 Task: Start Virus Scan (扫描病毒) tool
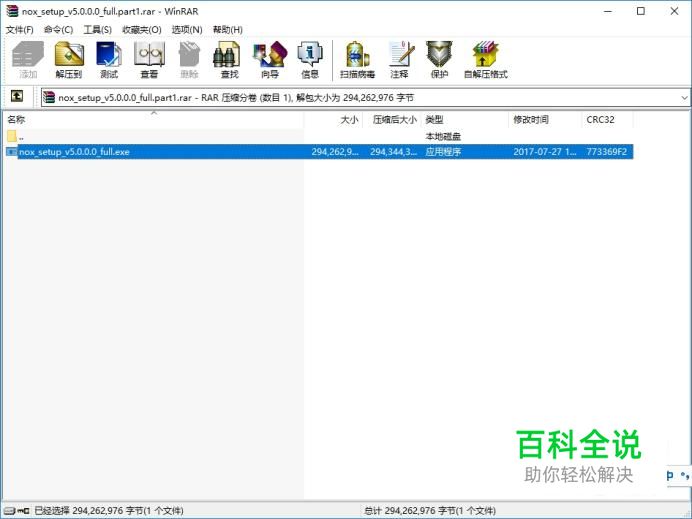[x=357, y=60]
